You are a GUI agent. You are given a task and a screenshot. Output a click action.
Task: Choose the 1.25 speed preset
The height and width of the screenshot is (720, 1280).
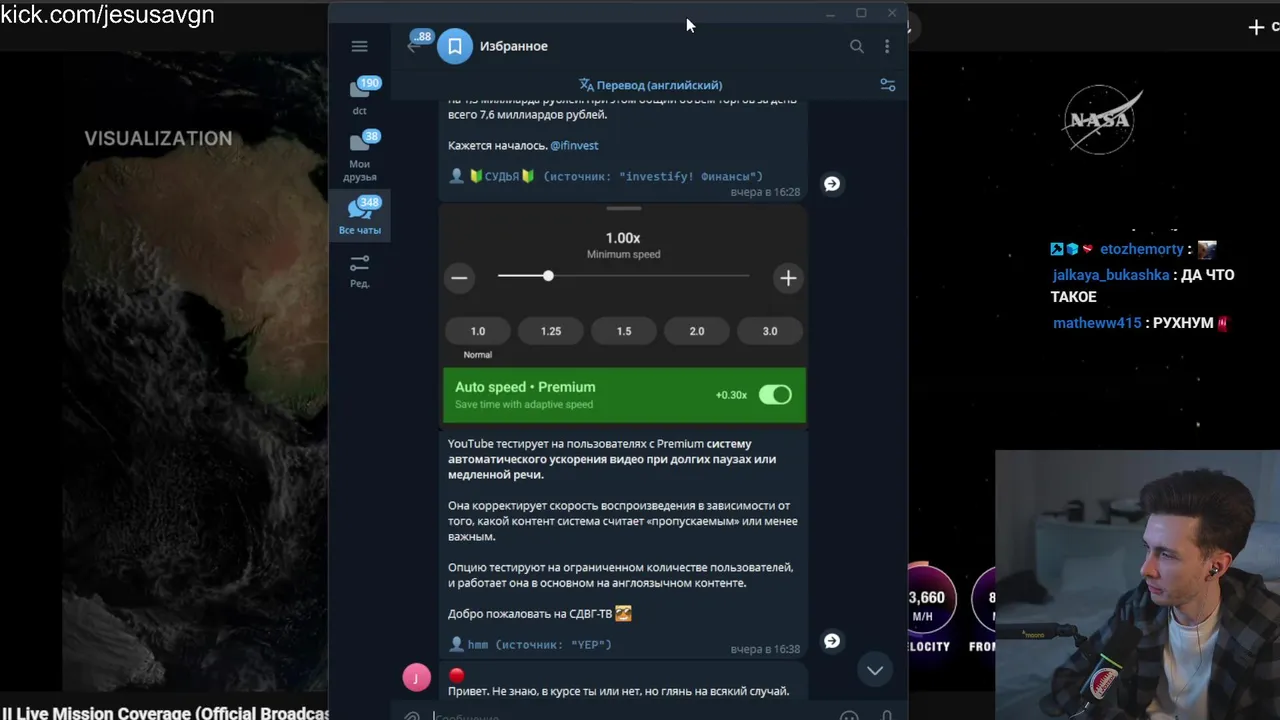click(x=551, y=331)
